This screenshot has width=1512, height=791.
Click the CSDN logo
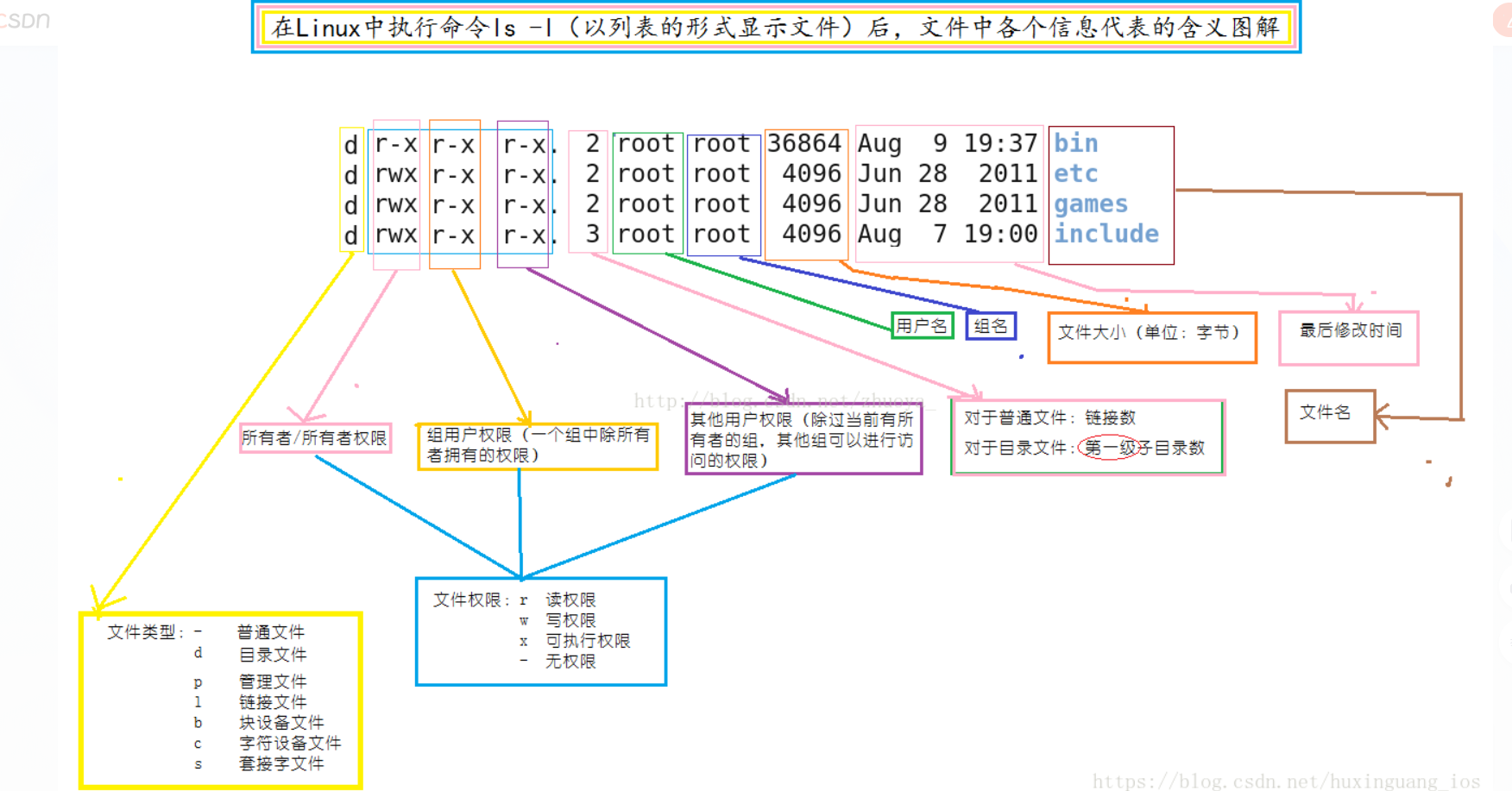[x=25, y=20]
